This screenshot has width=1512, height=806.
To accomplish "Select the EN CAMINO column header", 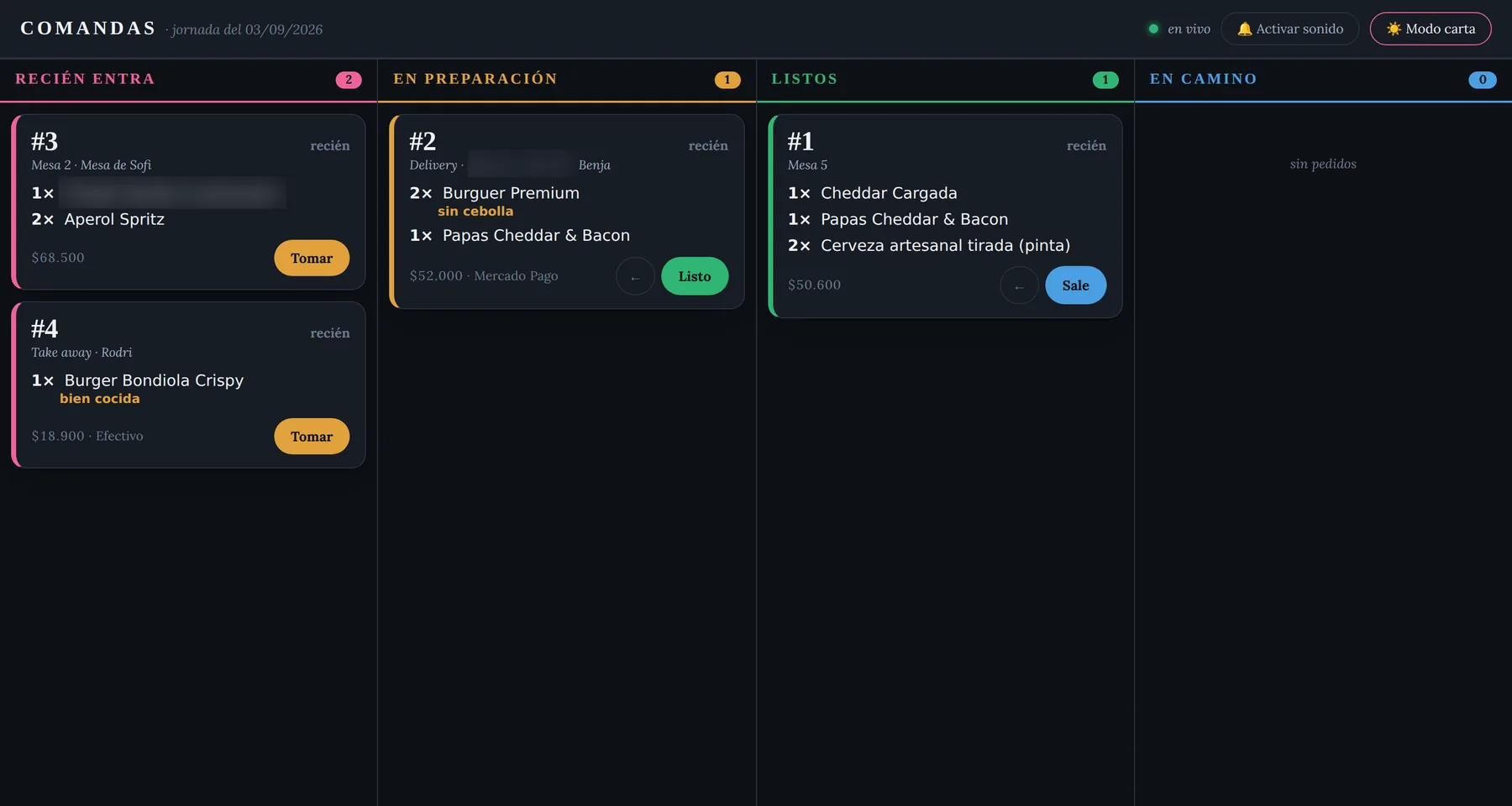I will click(1203, 79).
